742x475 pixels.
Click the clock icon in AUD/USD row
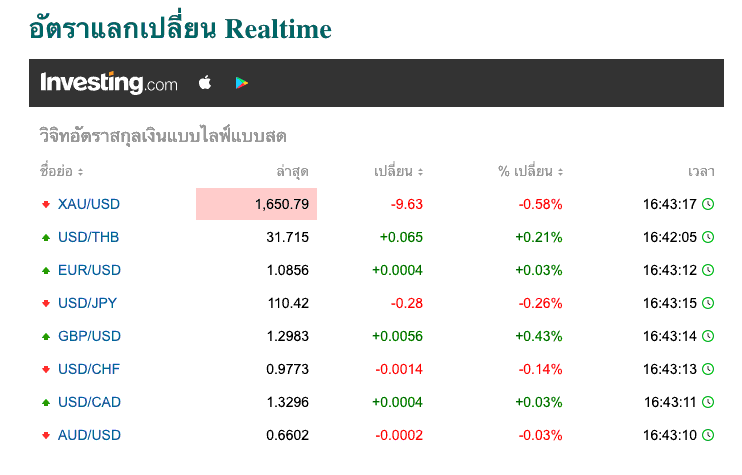pyautogui.click(x=707, y=435)
